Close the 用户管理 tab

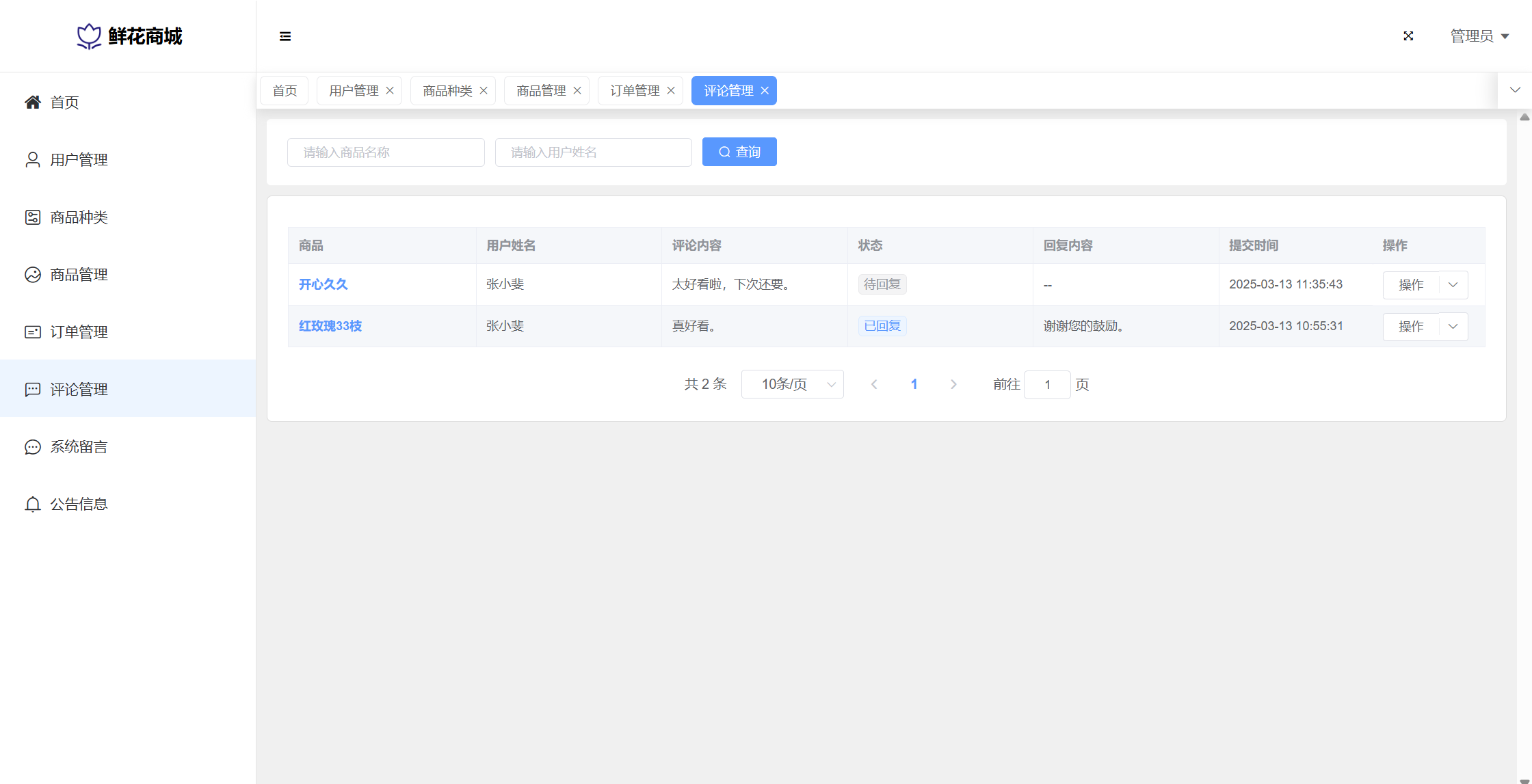390,91
